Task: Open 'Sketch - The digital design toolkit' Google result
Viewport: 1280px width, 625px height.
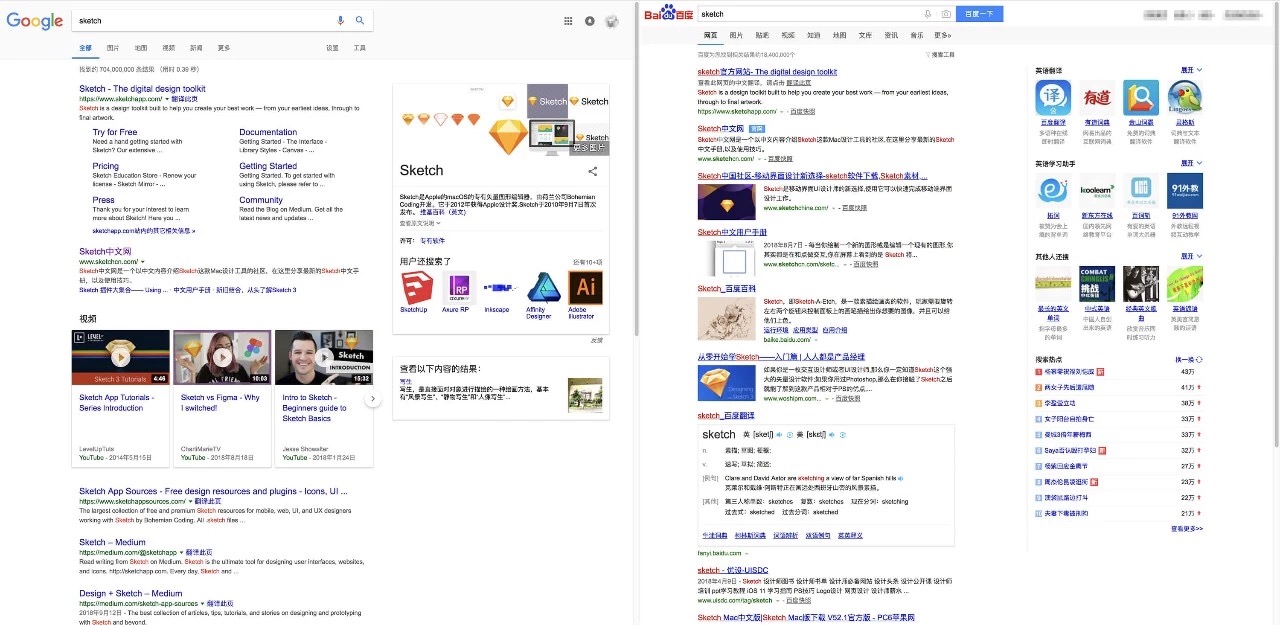Action: pos(142,89)
